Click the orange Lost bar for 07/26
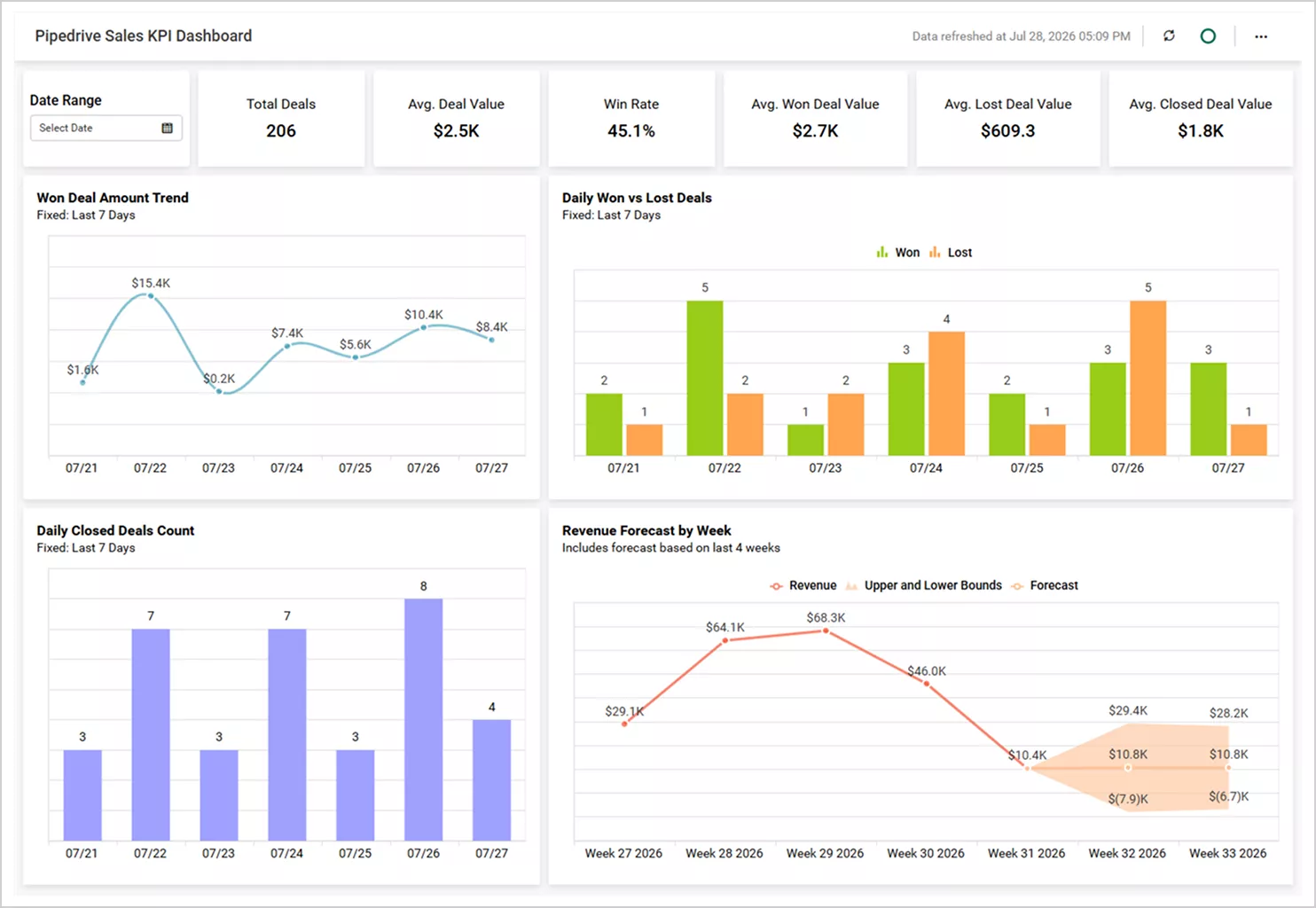This screenshot has height=908, width=1316. tap(1148, 379)
